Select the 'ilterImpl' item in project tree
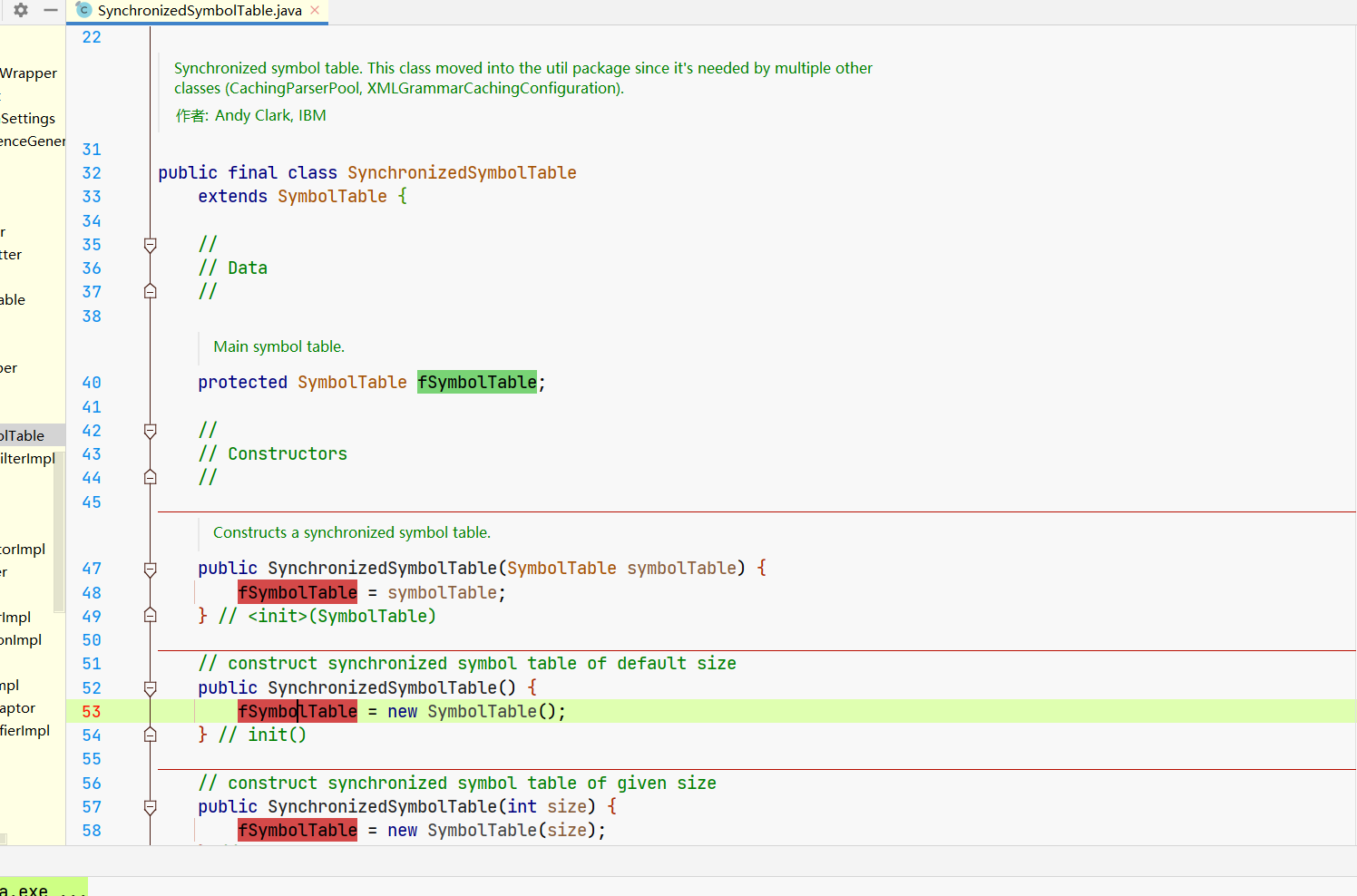1357x896 pixels. point(27,459)
